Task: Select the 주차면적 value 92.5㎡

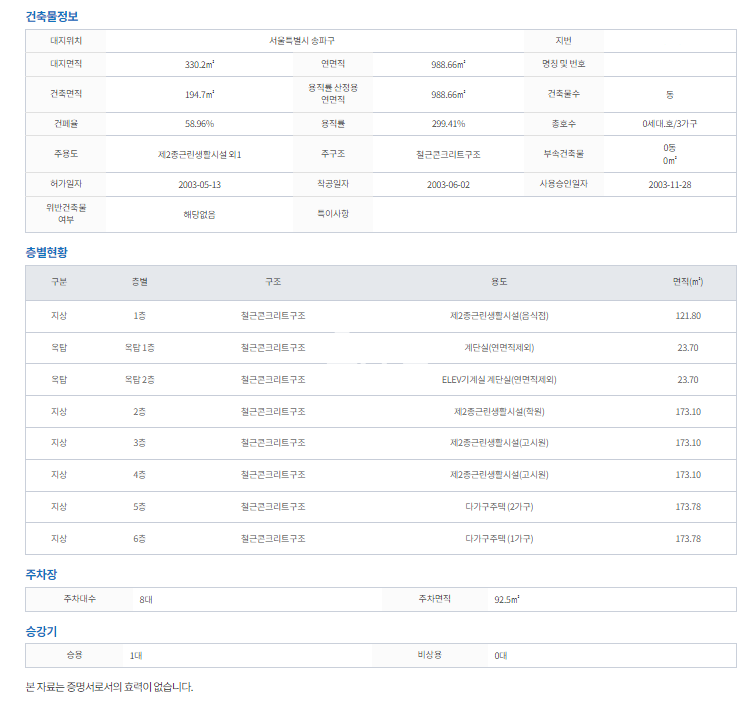Action: click(507, 599)
